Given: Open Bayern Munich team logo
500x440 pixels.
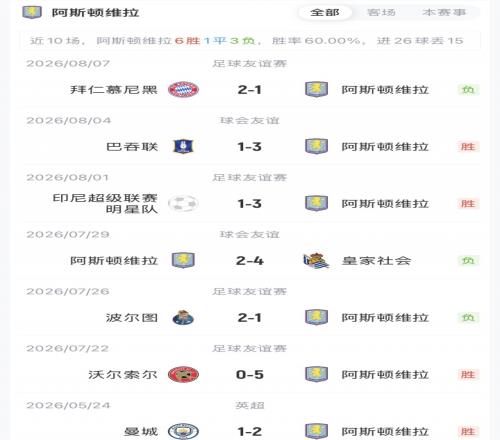Looking at the screenshot, I should [183, 89].
